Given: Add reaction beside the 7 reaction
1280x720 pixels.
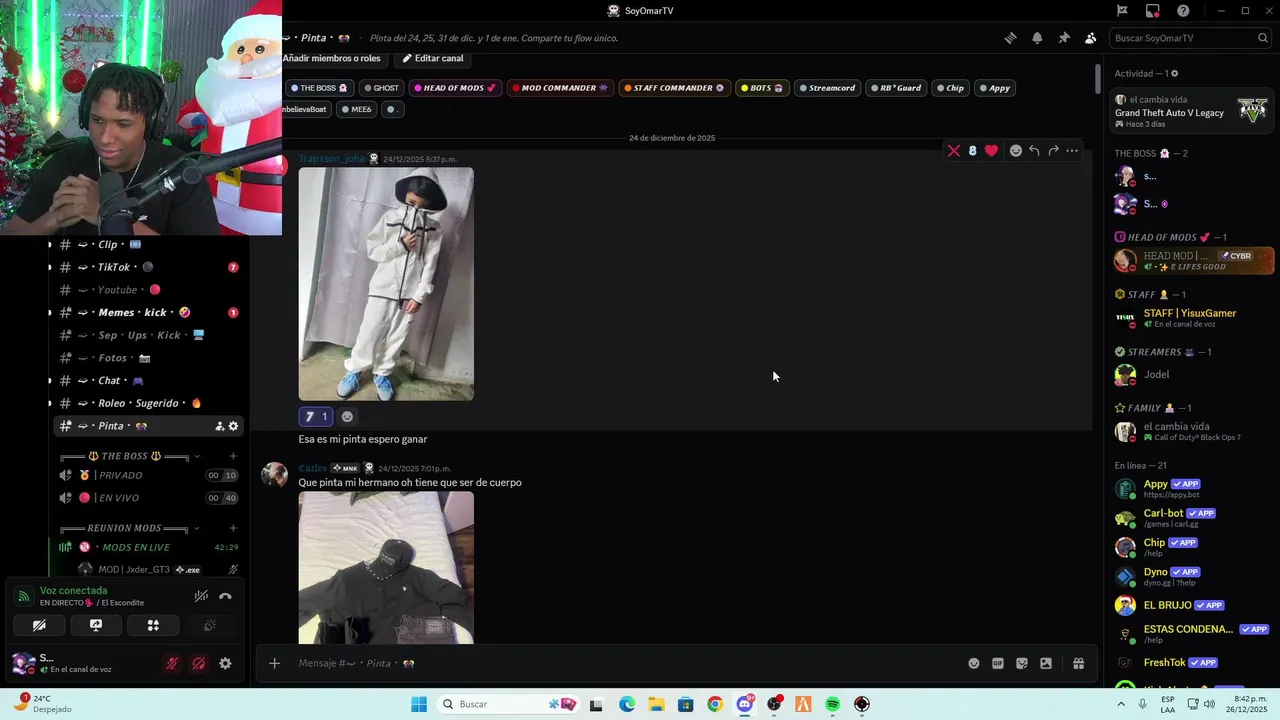Looking at the screenshot, I should [x=347, y=416].
